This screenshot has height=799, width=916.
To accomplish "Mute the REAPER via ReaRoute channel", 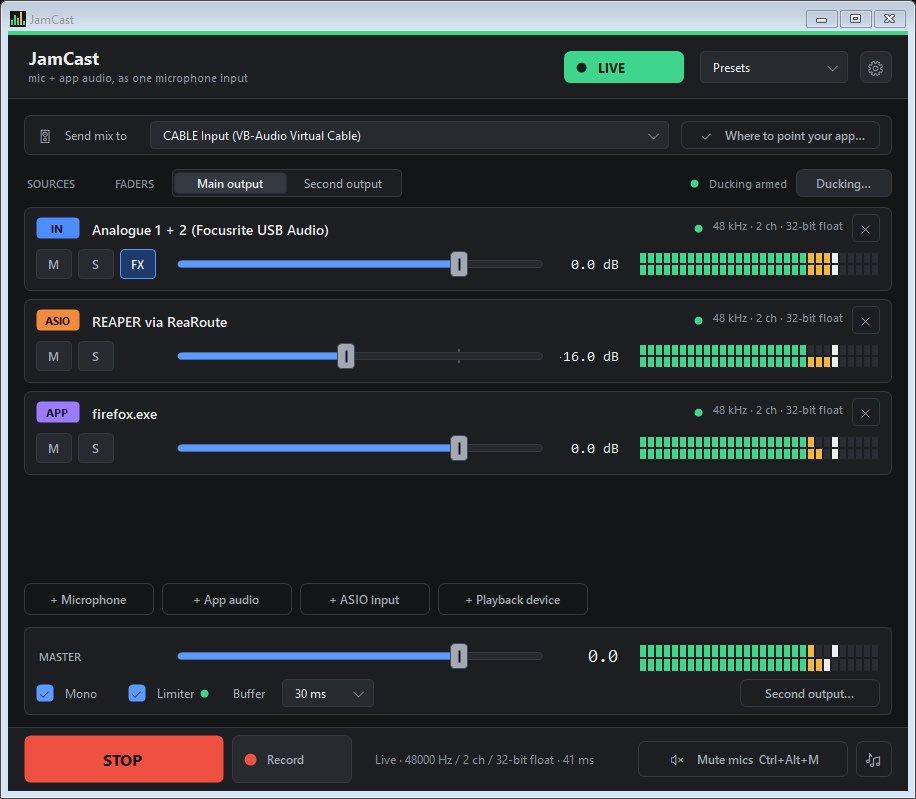I will (x=54, y=356).
